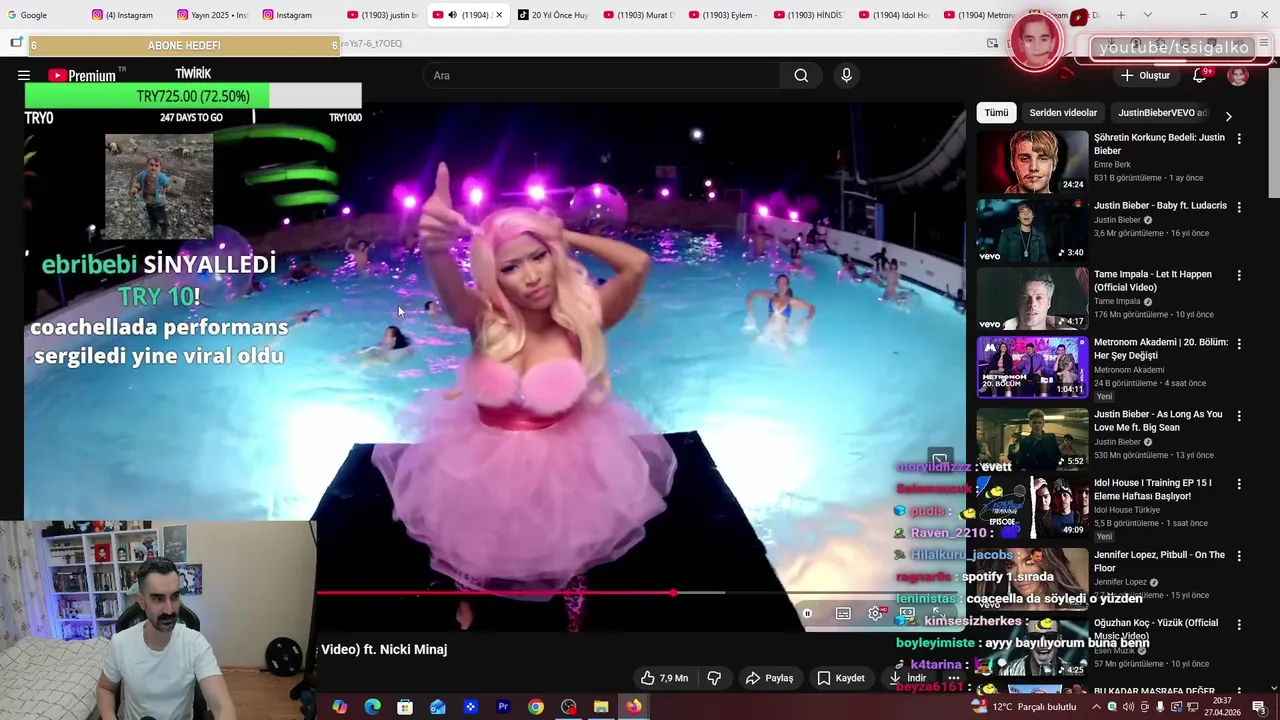Toggle subtitles in the player
The width and height of the screenshot is (1280, 720).
click(843, 613)
